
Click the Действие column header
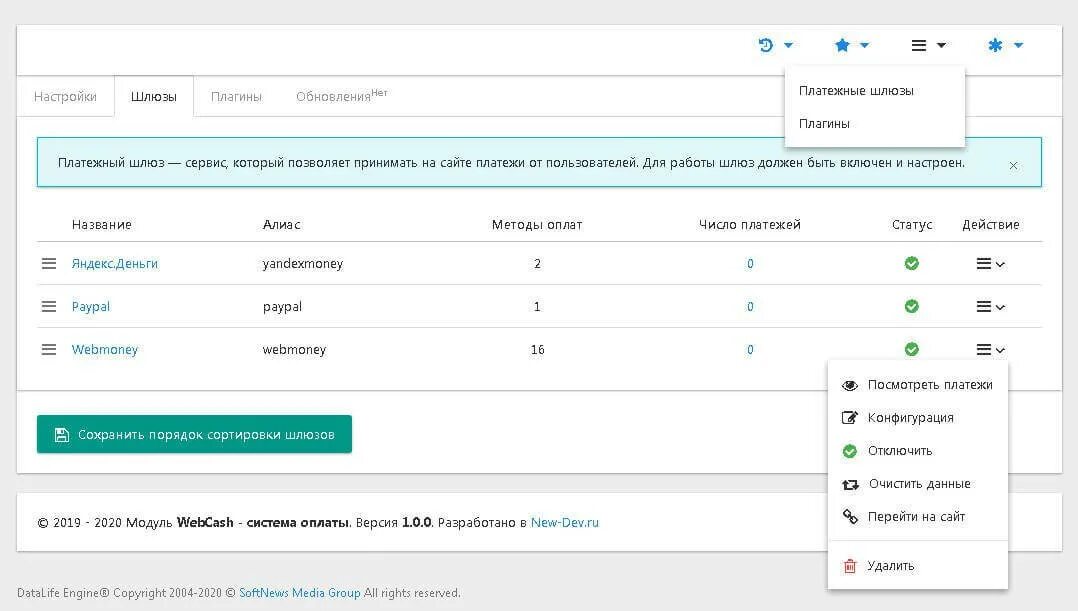tap(991, 225)
